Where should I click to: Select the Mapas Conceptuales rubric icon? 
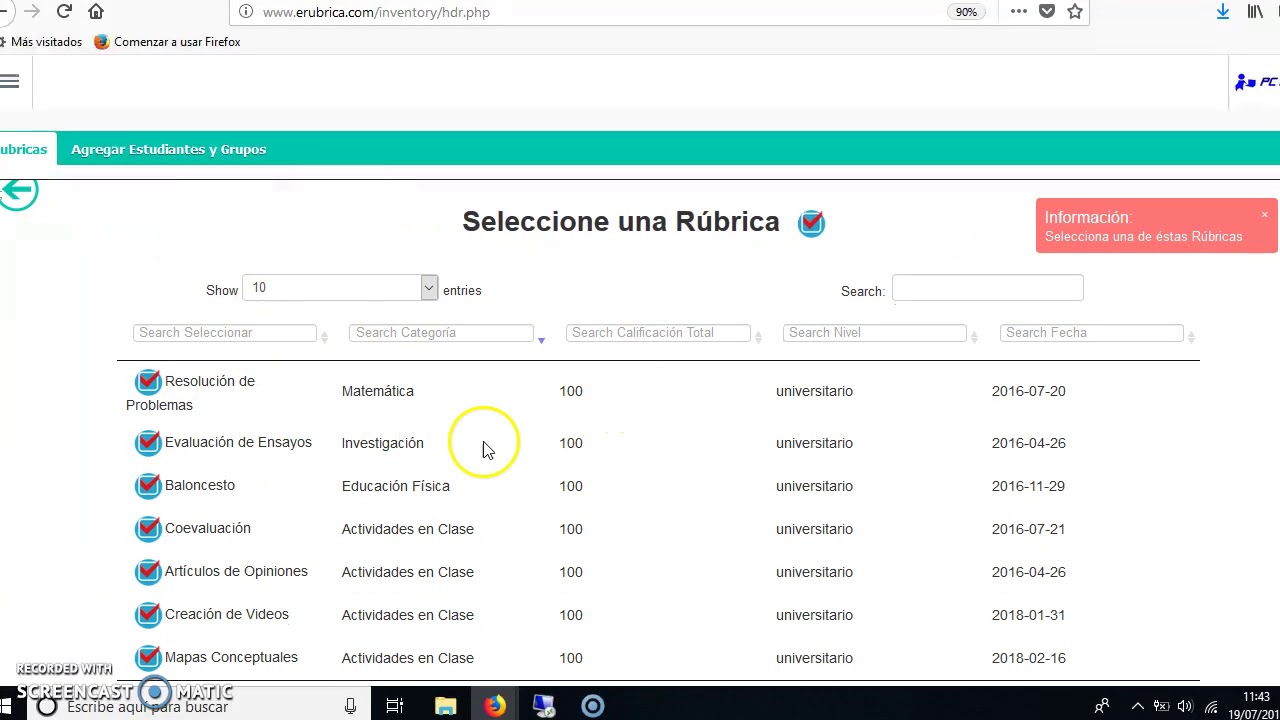click(148, 657)
